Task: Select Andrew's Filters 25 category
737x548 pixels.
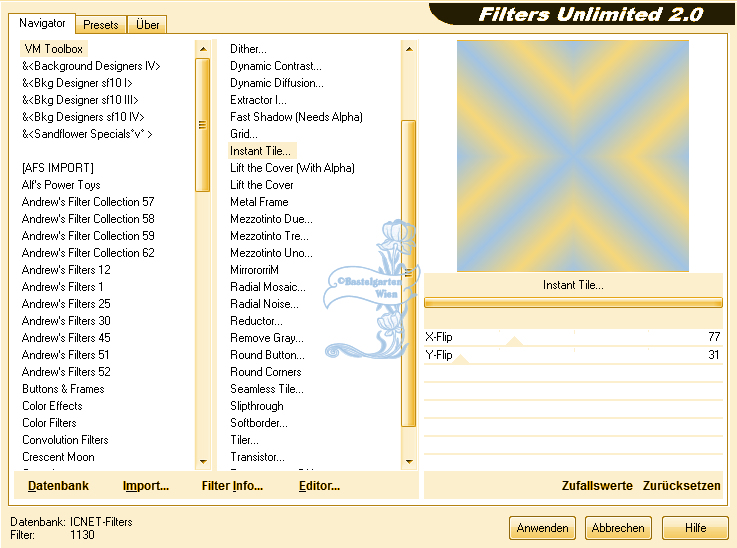Action: [x=66, y=304]
